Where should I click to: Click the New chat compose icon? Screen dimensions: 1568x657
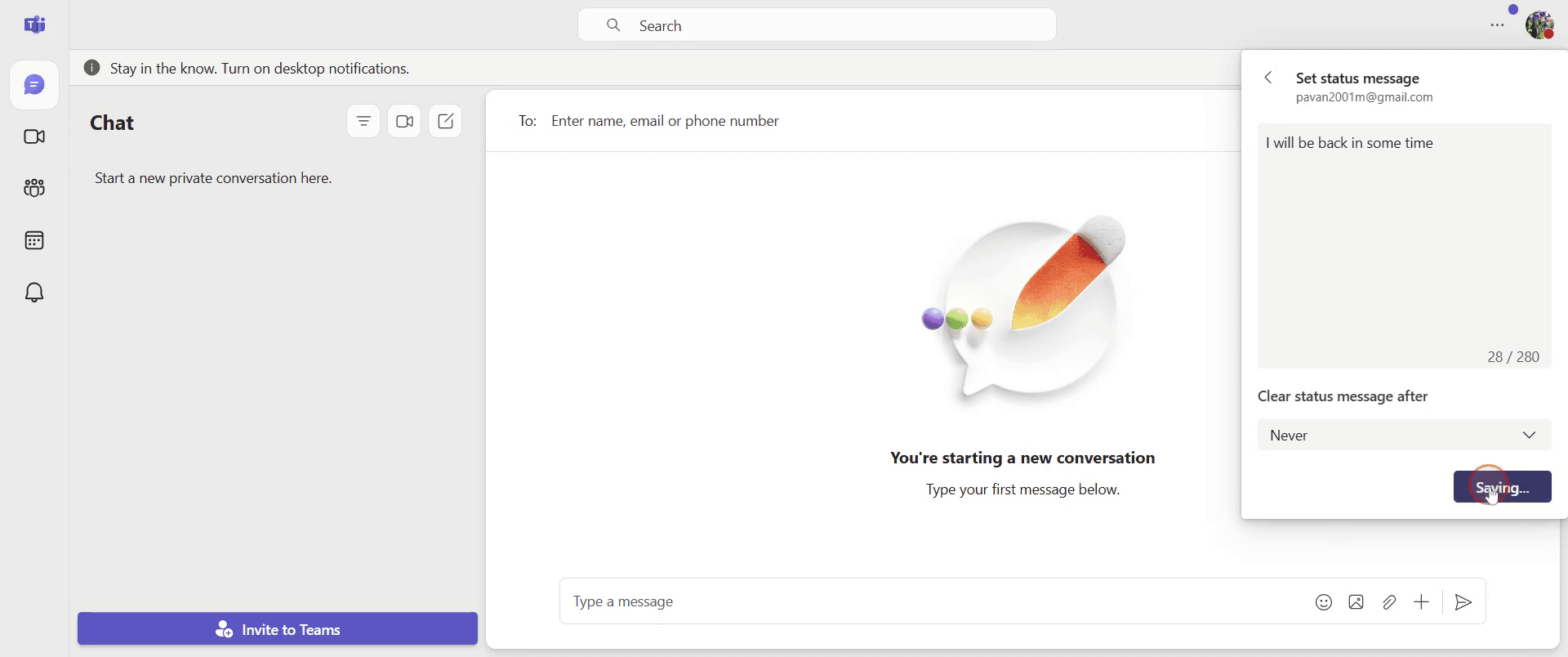(445, 121)
